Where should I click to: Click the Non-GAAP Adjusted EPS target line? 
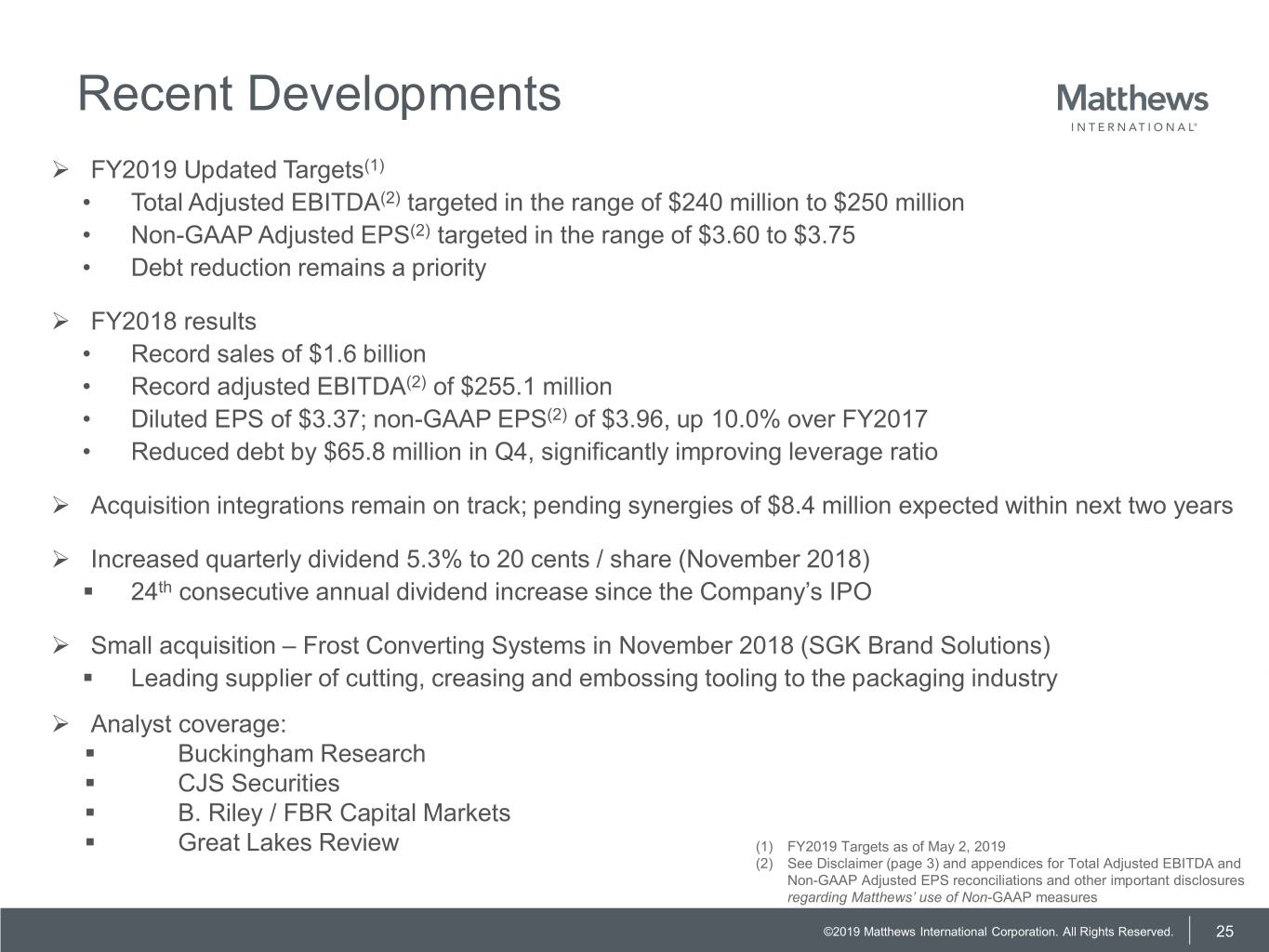tap(493, 235)
